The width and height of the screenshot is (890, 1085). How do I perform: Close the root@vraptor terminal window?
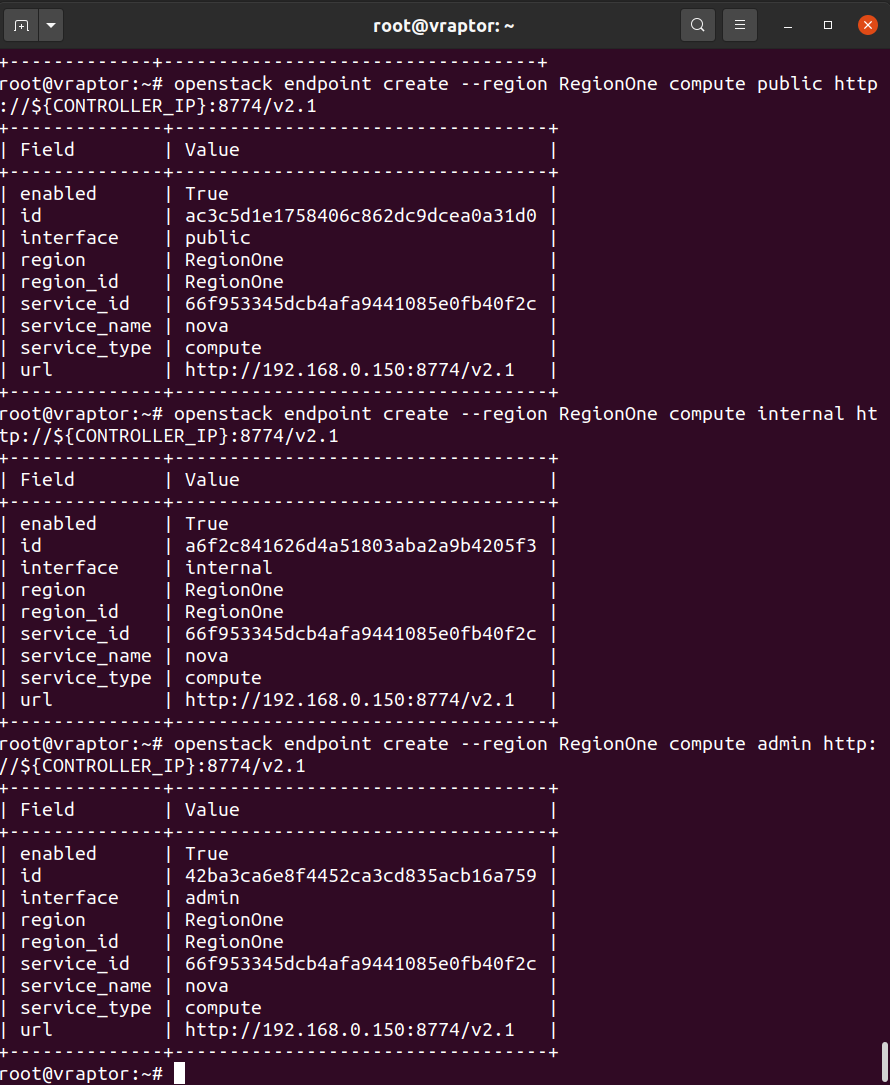(867, 26)
